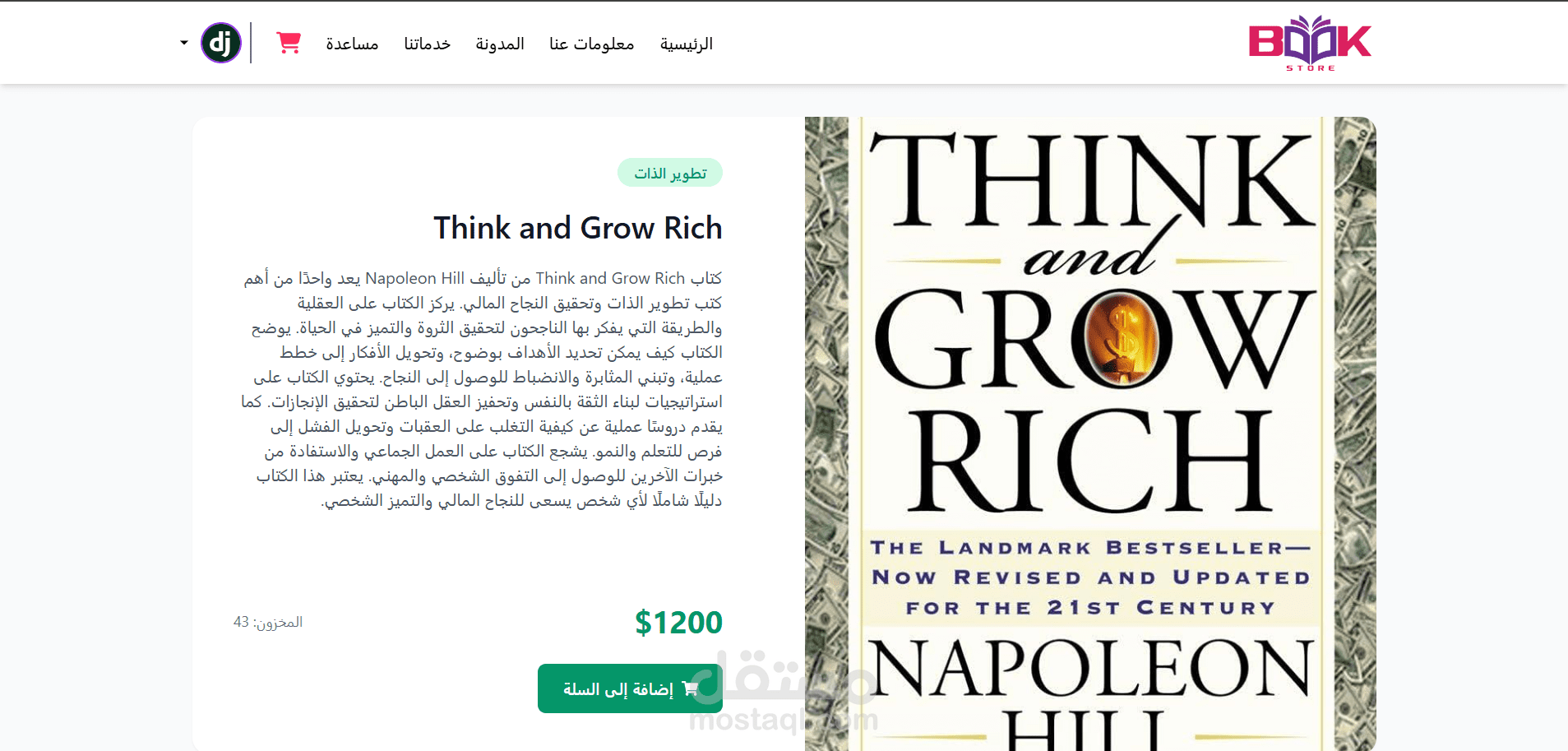Expand the user account dropdown caret
The image size is (1568, 751).
[184, 43]
